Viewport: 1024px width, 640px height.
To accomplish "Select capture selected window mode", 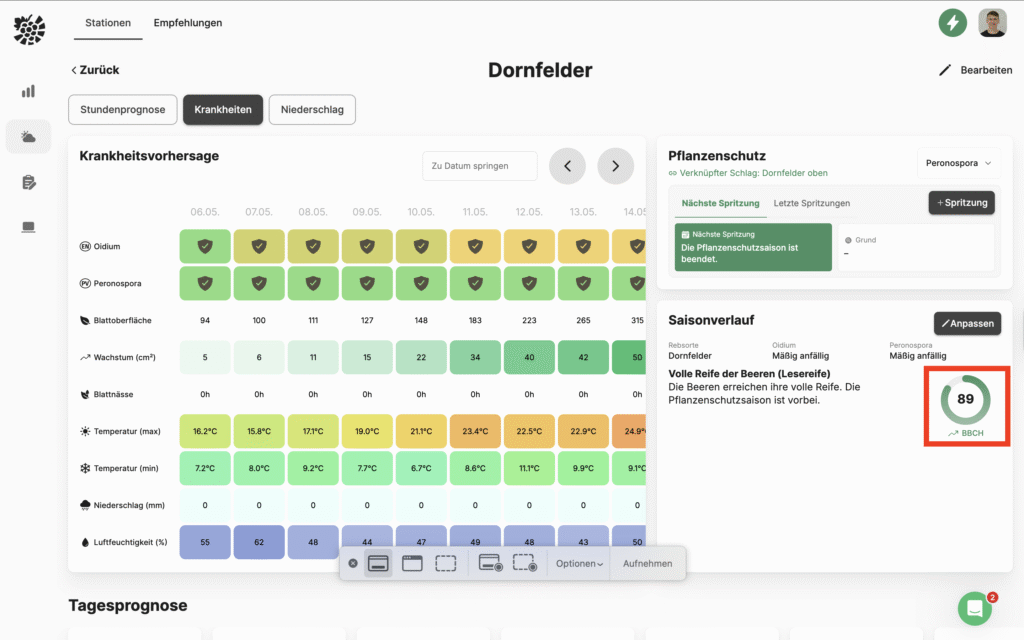I will [412, 564].
